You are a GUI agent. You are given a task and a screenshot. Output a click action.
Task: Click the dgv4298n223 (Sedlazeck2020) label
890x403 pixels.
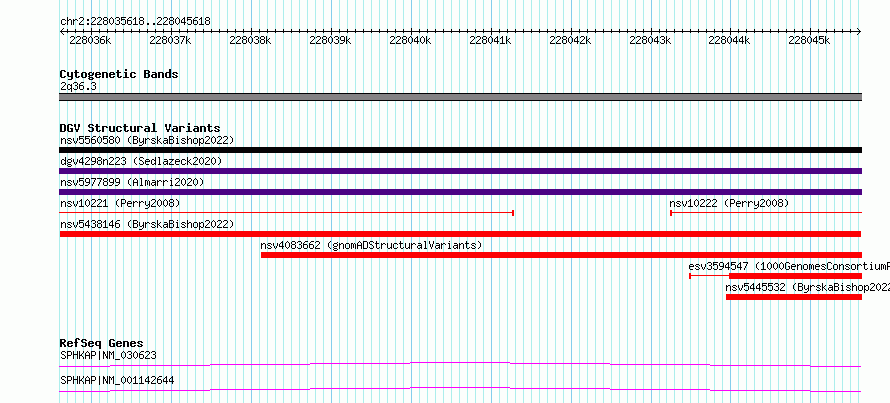click(x=141, y=161)
